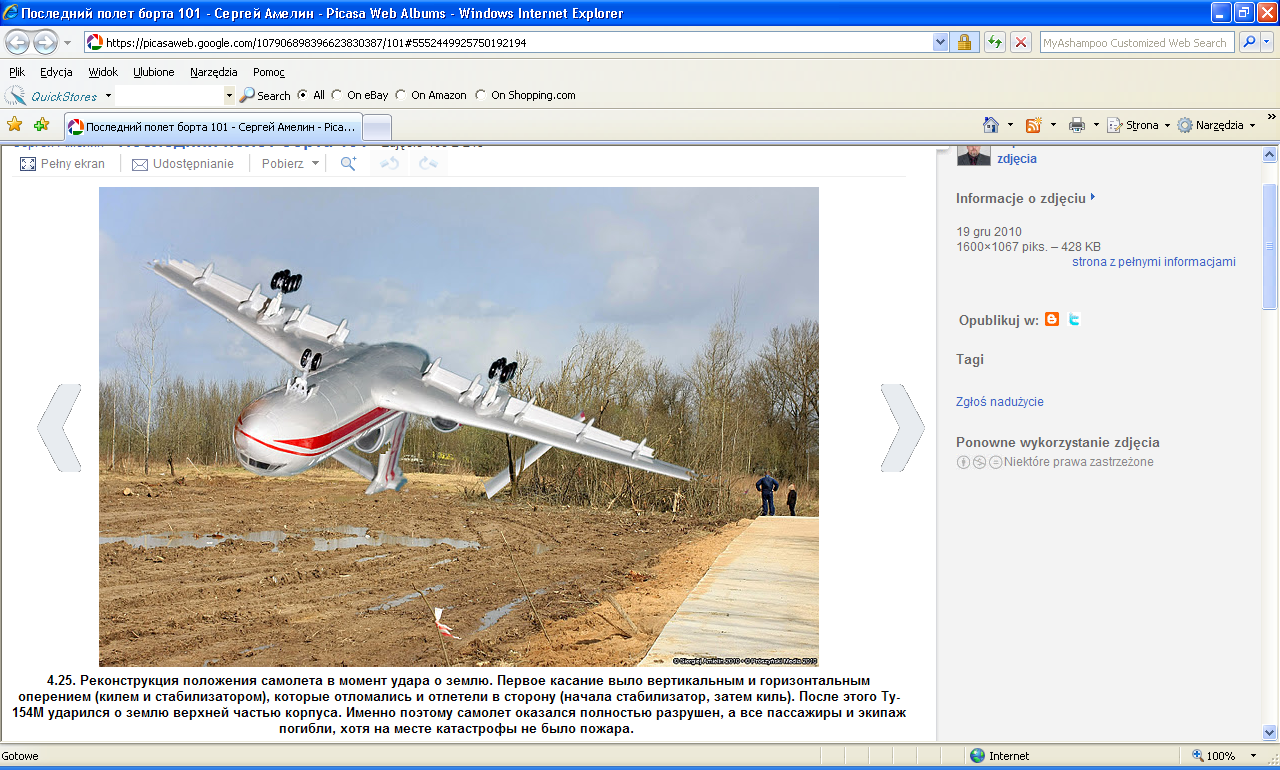The image size is (1280, 770).
Task: Expand the QuickStores search box dropdown
Action: tap(229, 96)
